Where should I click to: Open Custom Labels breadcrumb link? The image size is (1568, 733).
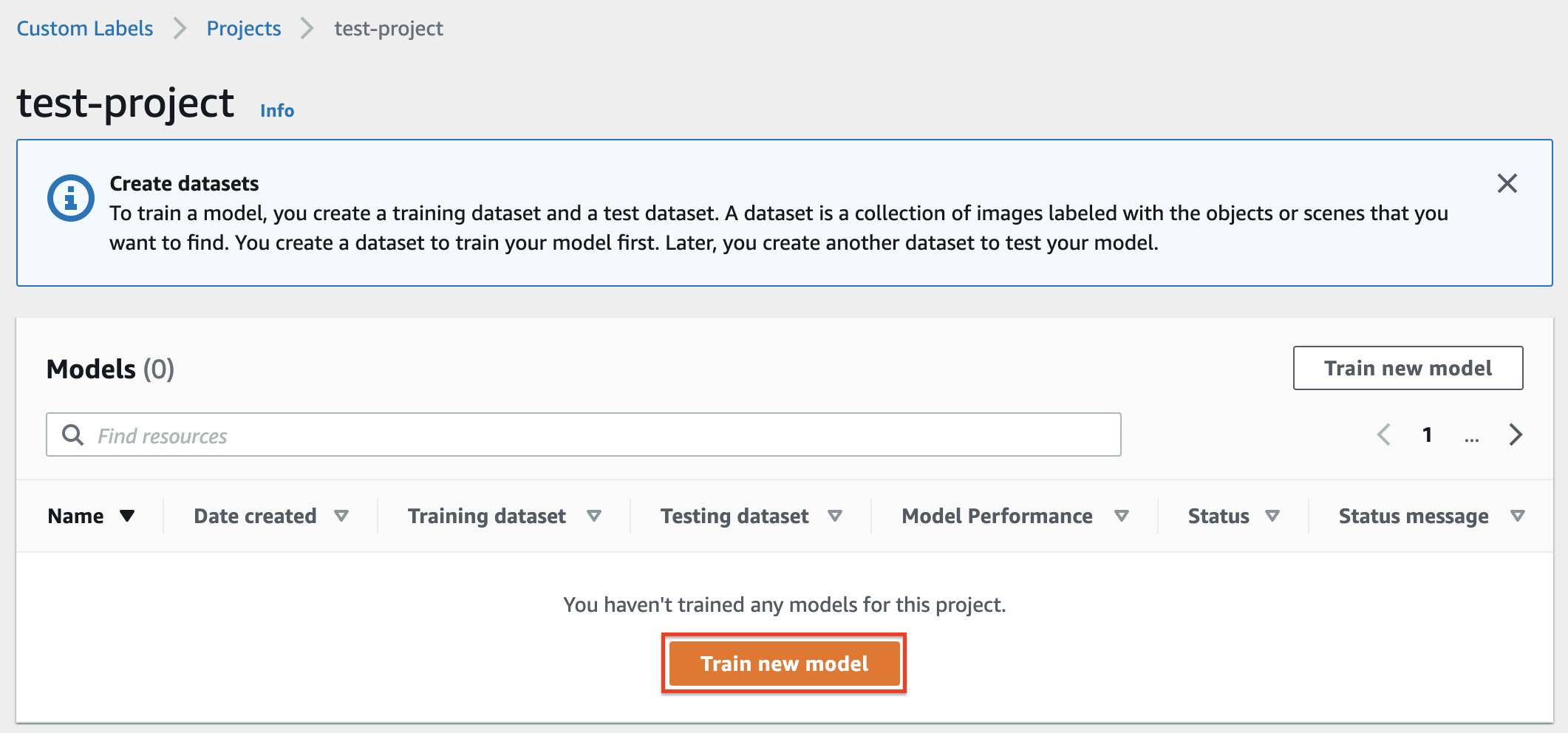[85, 28]
